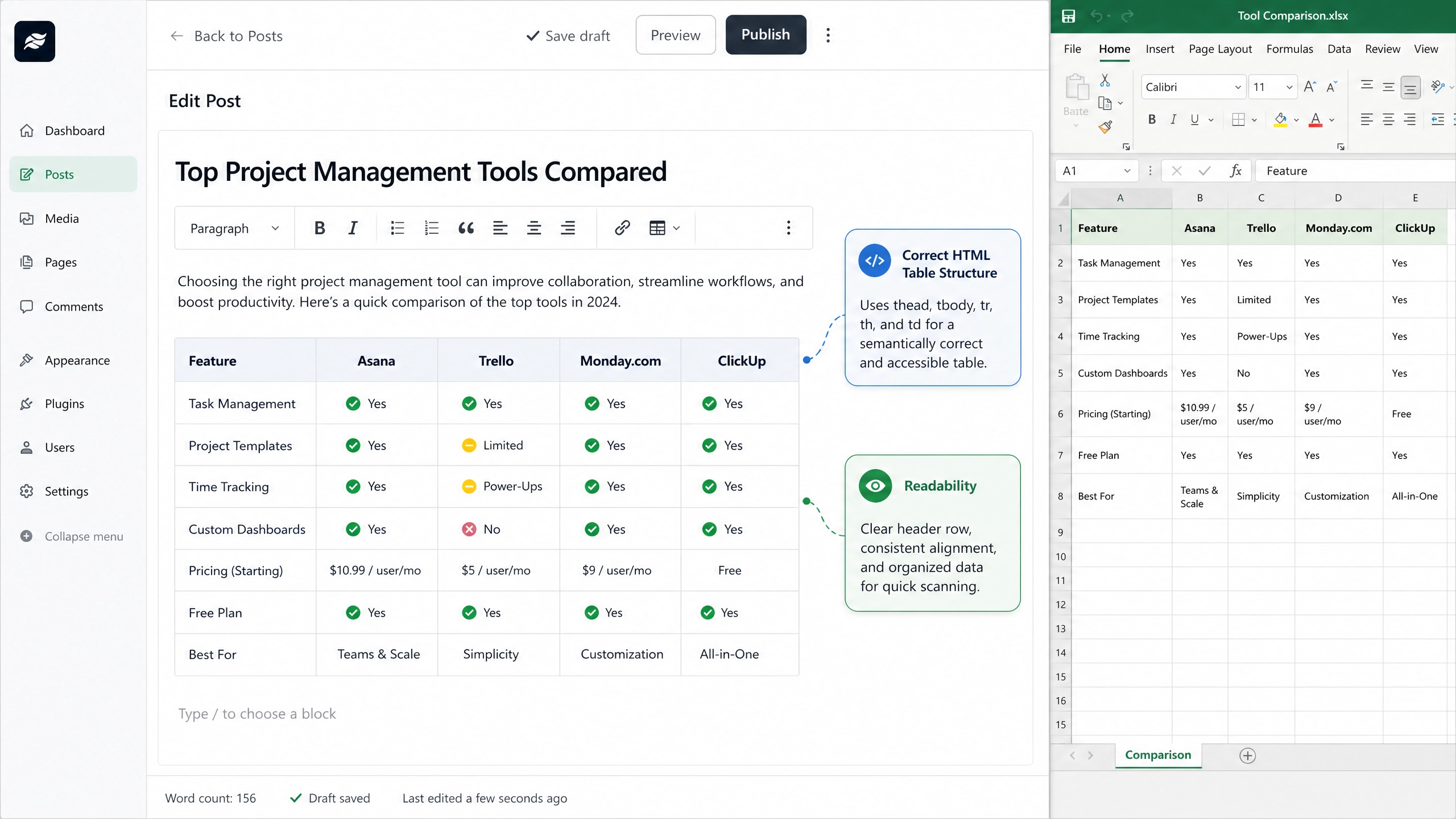Click the insert function fx icon
Viewport: 1456px width, 819px height.
[x=1235, y=171]
